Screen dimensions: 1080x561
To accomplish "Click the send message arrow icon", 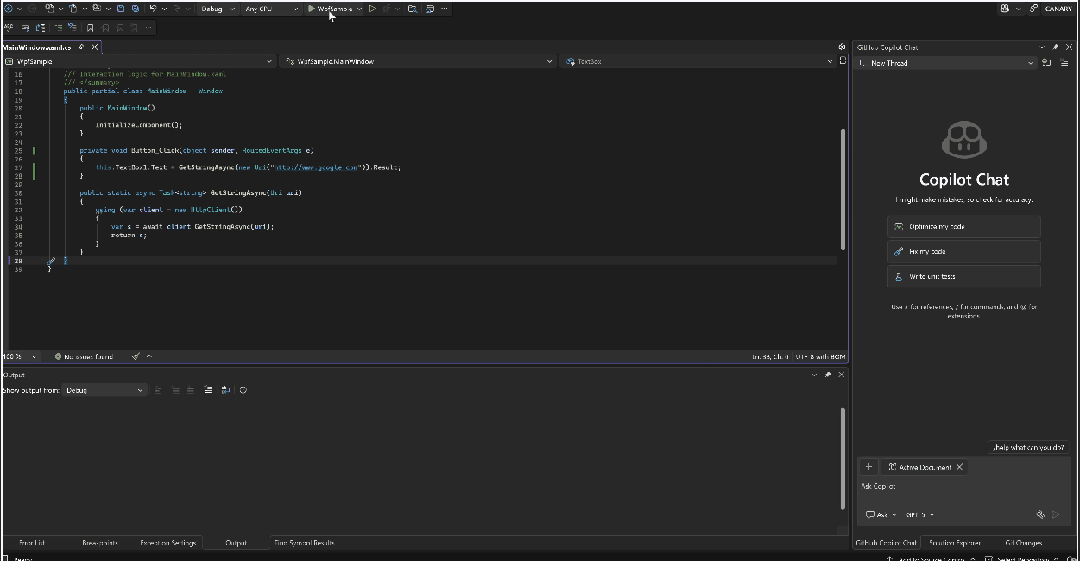I will 1055,515.
